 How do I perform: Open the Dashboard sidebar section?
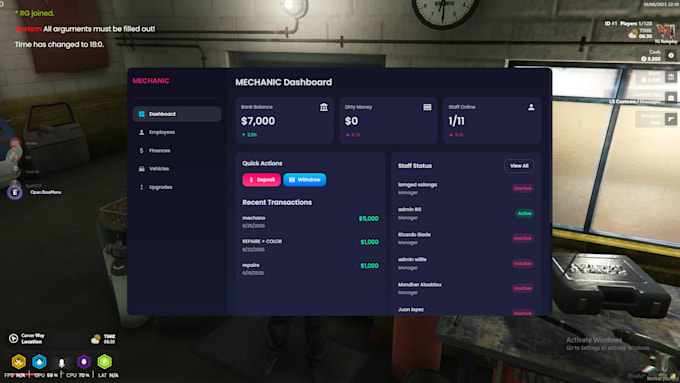tap(177, 114)
